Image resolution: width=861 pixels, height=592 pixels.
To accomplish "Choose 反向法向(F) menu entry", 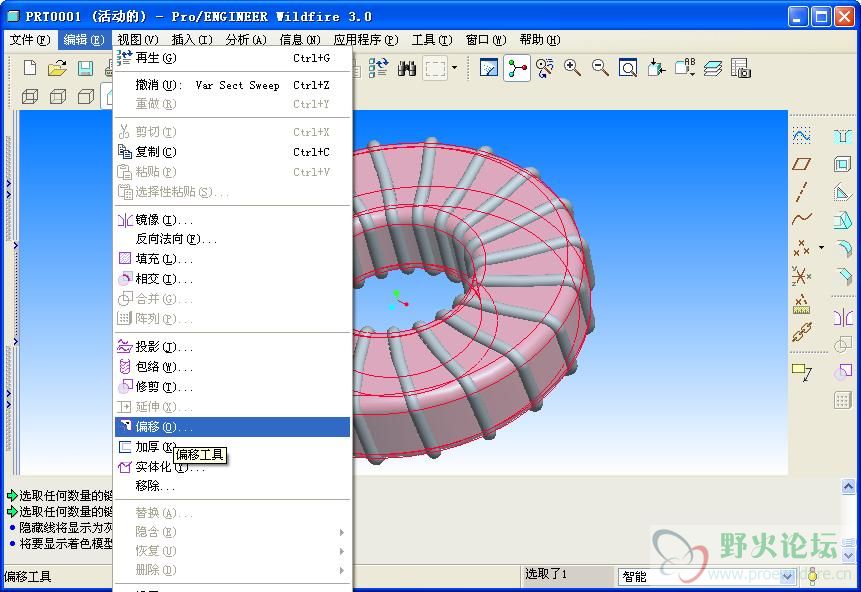I will click(x=232, y=239).
